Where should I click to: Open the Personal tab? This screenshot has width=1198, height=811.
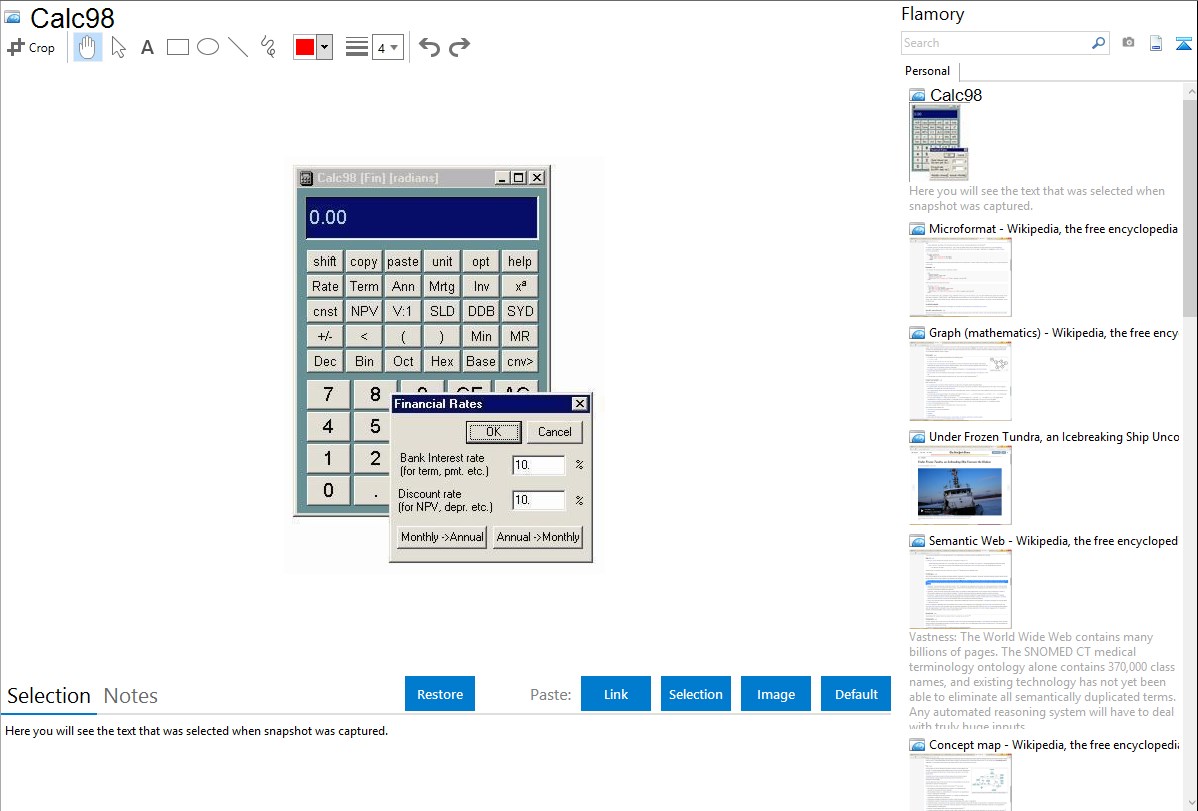[927, 71]
